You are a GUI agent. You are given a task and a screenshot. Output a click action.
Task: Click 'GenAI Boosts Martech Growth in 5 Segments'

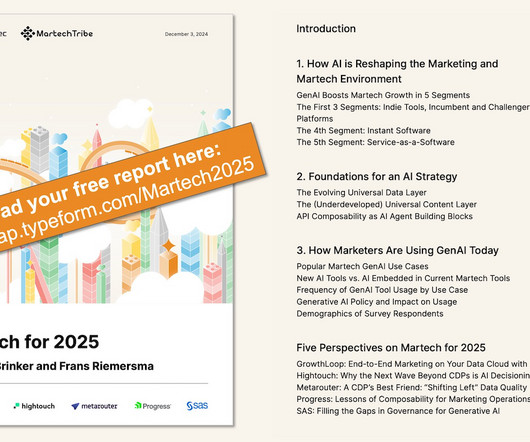tap(383, 95)
